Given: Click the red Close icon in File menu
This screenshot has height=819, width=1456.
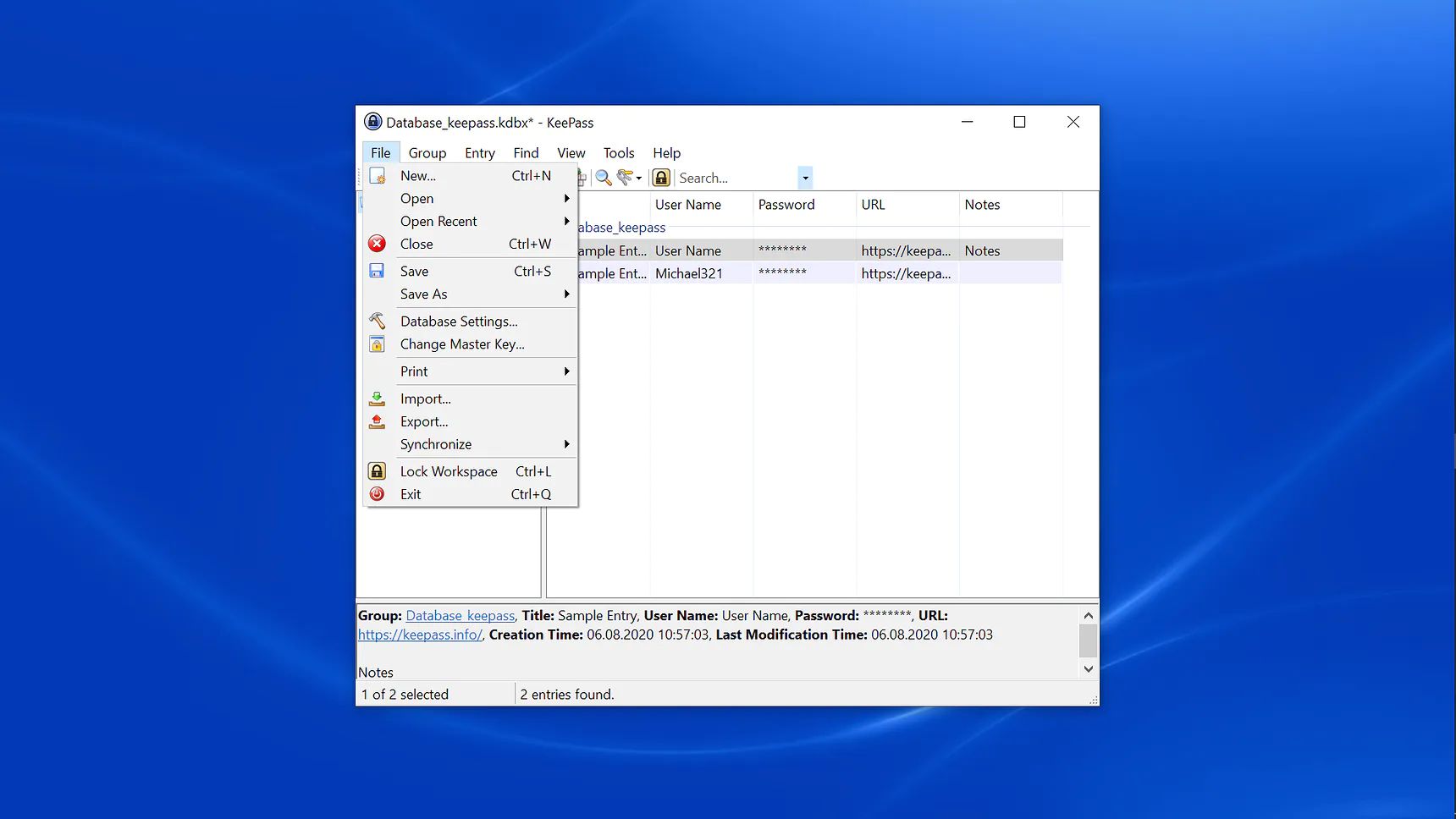Looking at the screenshot, I should 378,244.
